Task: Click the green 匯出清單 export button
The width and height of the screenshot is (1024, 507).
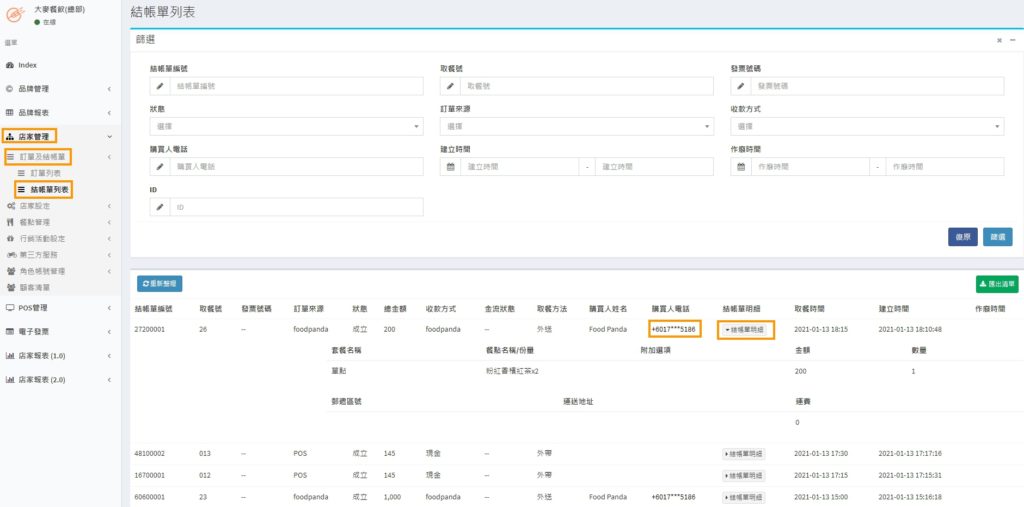Action: 996,284
